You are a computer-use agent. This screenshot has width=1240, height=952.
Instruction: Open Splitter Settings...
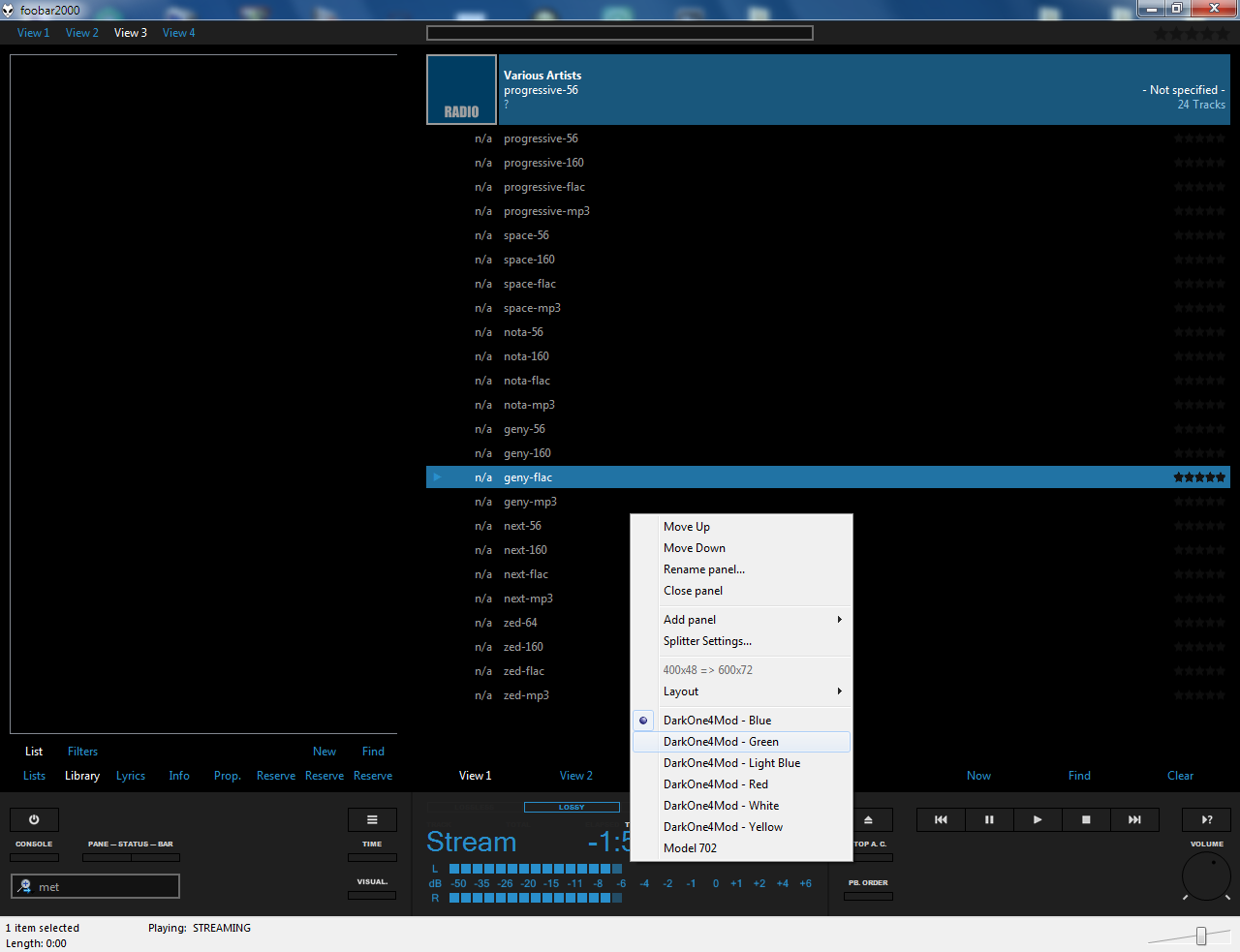coord(741,641)
